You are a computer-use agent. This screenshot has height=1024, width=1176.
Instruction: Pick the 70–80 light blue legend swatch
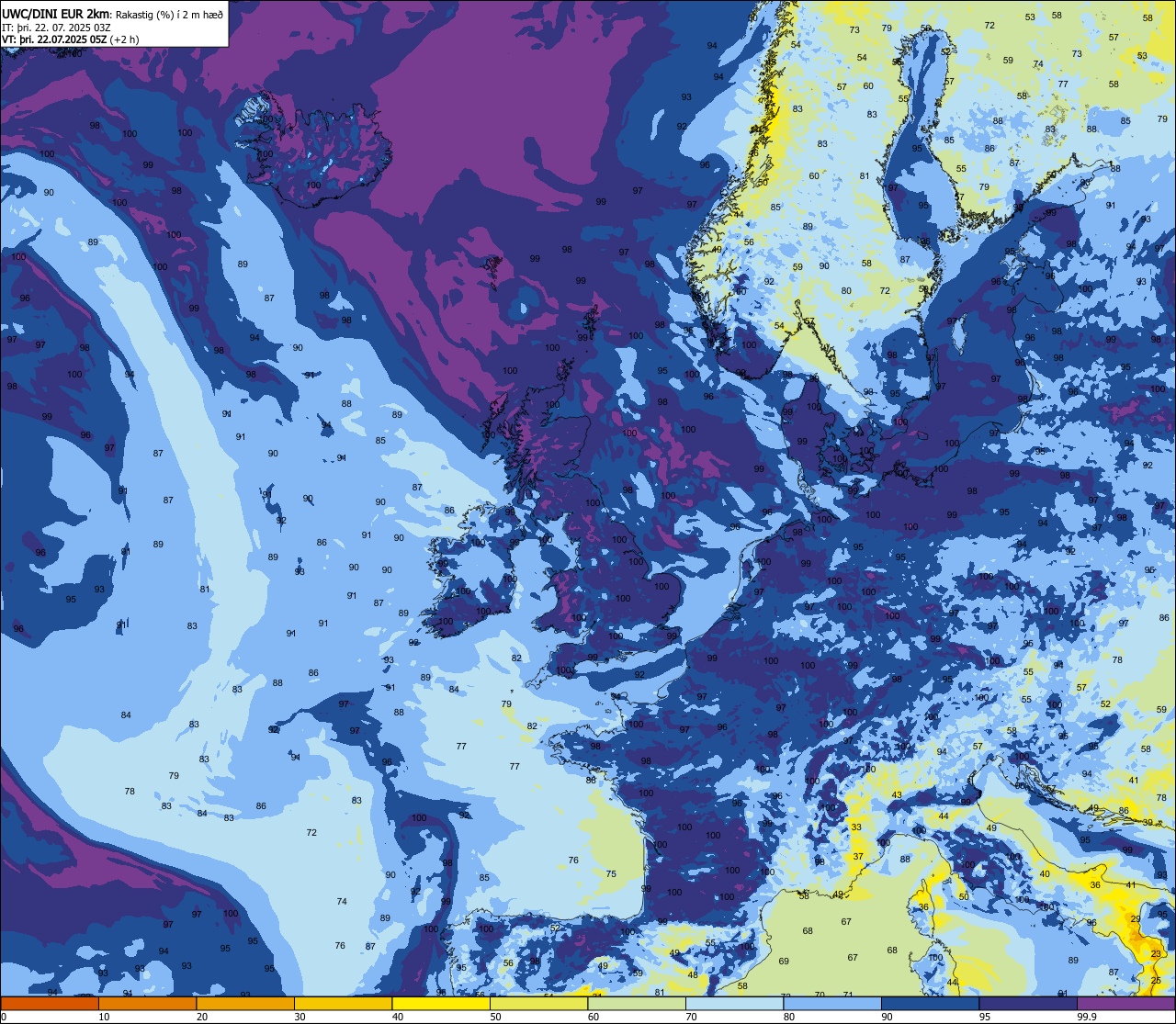(734, 1003)
